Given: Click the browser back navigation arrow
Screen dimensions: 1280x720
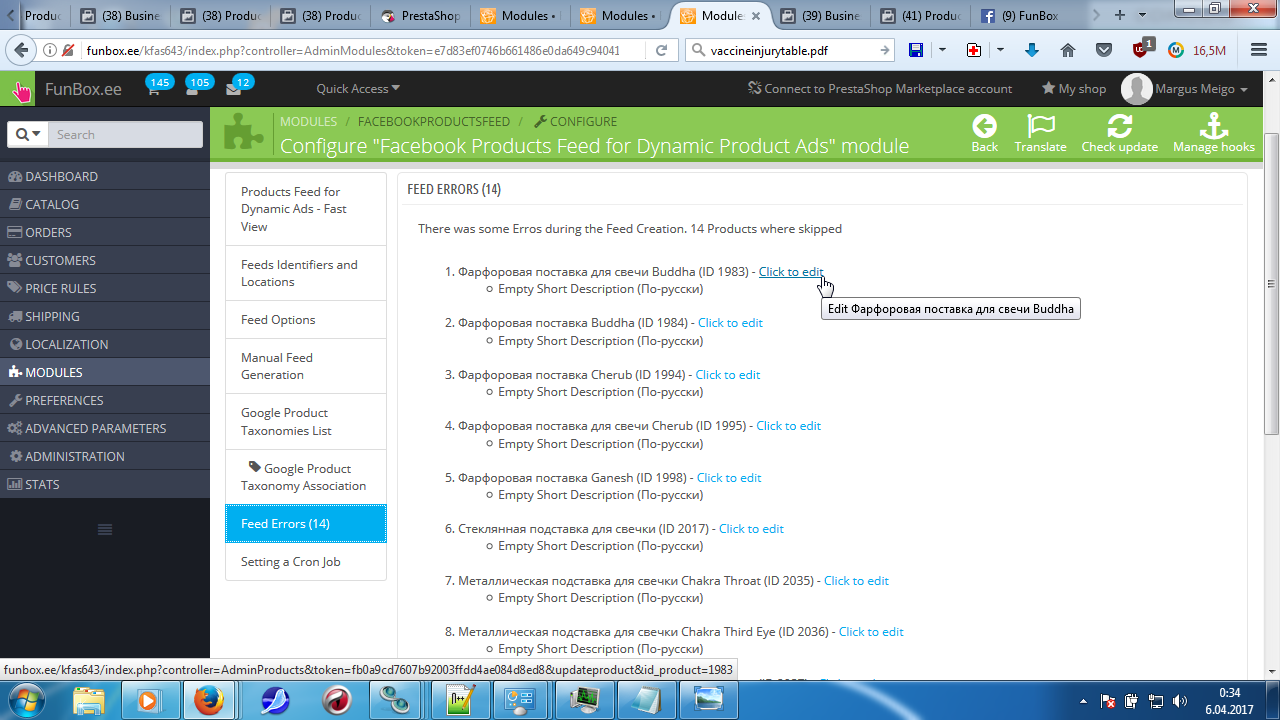Looking at the screenshot, I should (x=21, y=50).
